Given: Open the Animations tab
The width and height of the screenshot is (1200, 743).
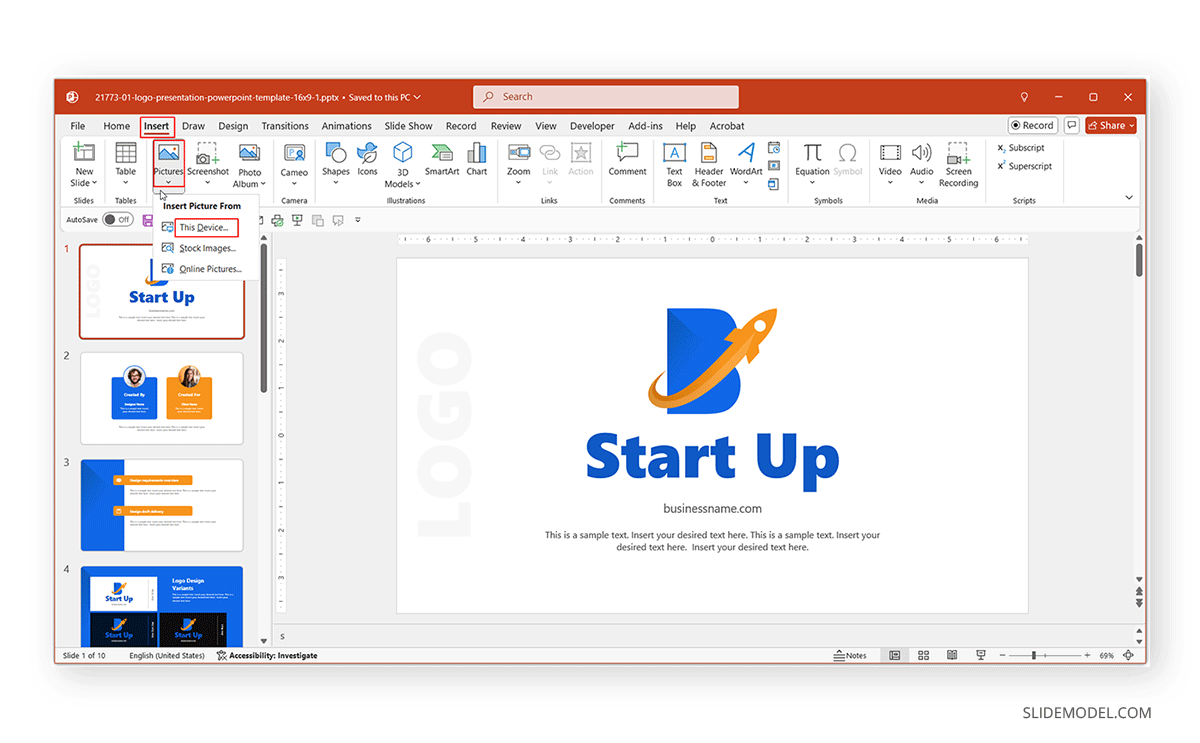Looking at the screenshot, I should tap(347, 126).
